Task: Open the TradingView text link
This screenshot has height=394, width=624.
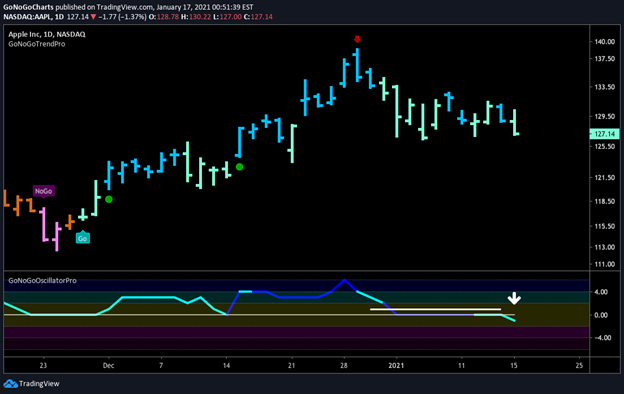Action: click(39, 384)
